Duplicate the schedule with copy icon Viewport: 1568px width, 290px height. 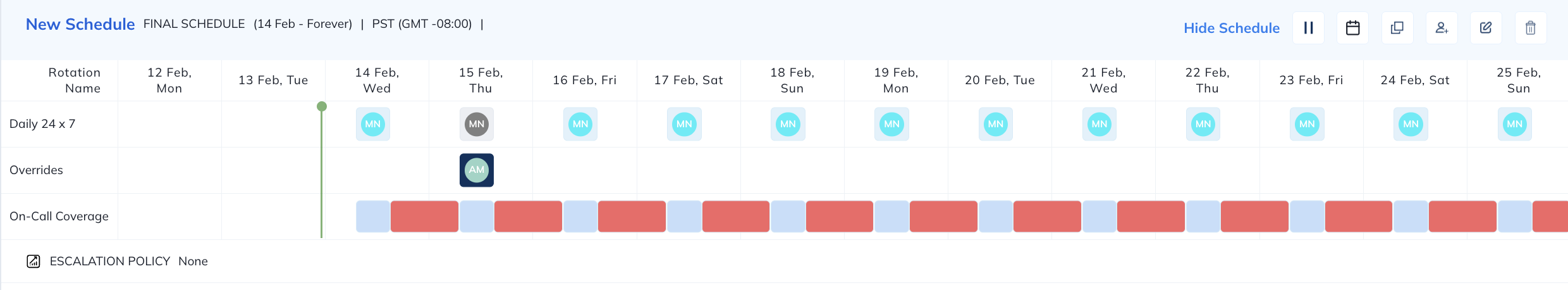point(1397,28)
